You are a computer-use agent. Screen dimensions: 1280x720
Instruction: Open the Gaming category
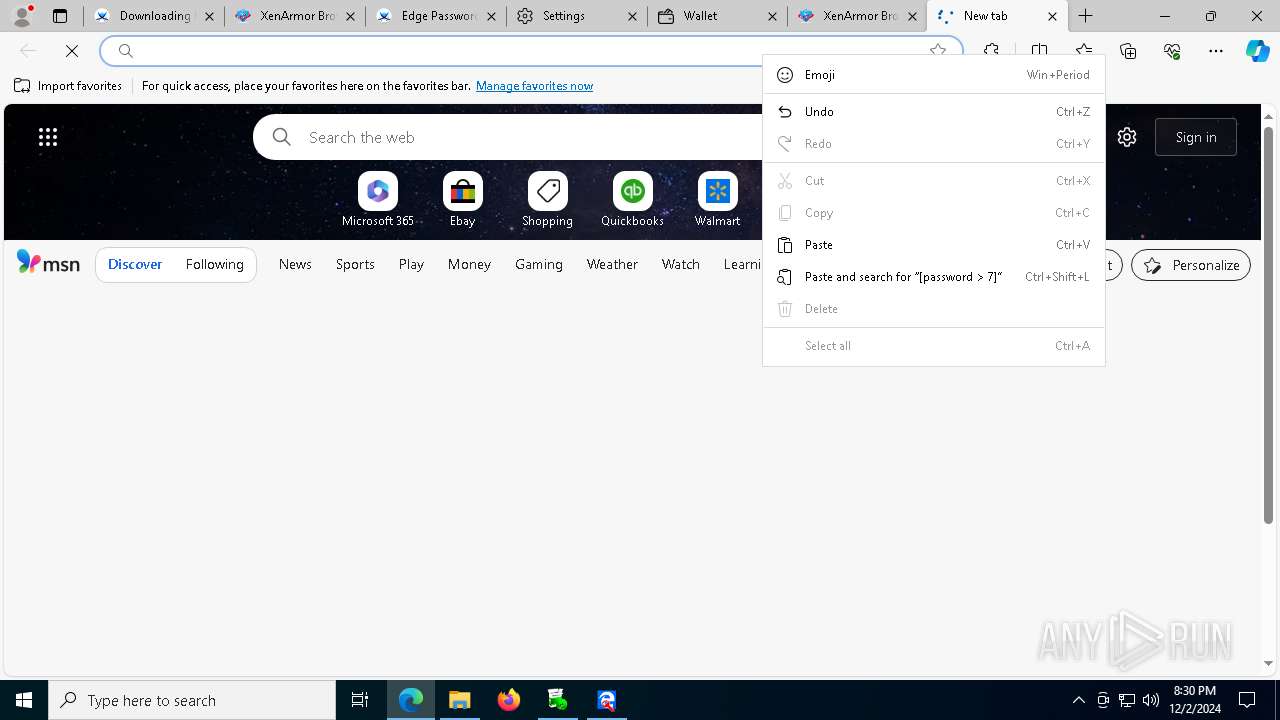click(539, 264)
